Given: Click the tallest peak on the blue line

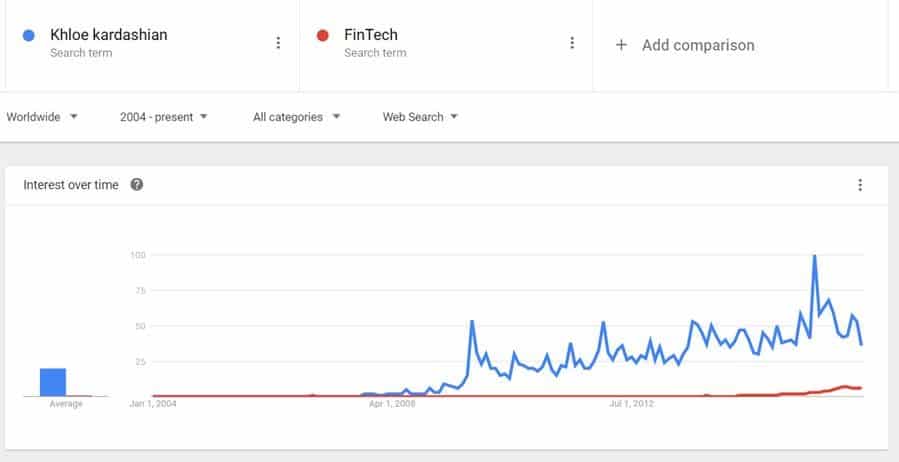Looking at the screenshot, I should 815,256.
